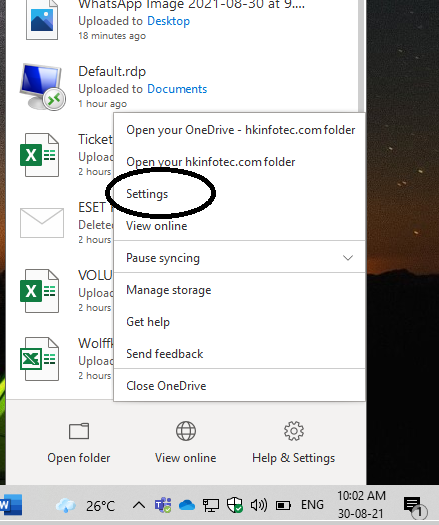
Task: Choose Settings from the menu
Action: pyautogui.click(x=239, y=194)
